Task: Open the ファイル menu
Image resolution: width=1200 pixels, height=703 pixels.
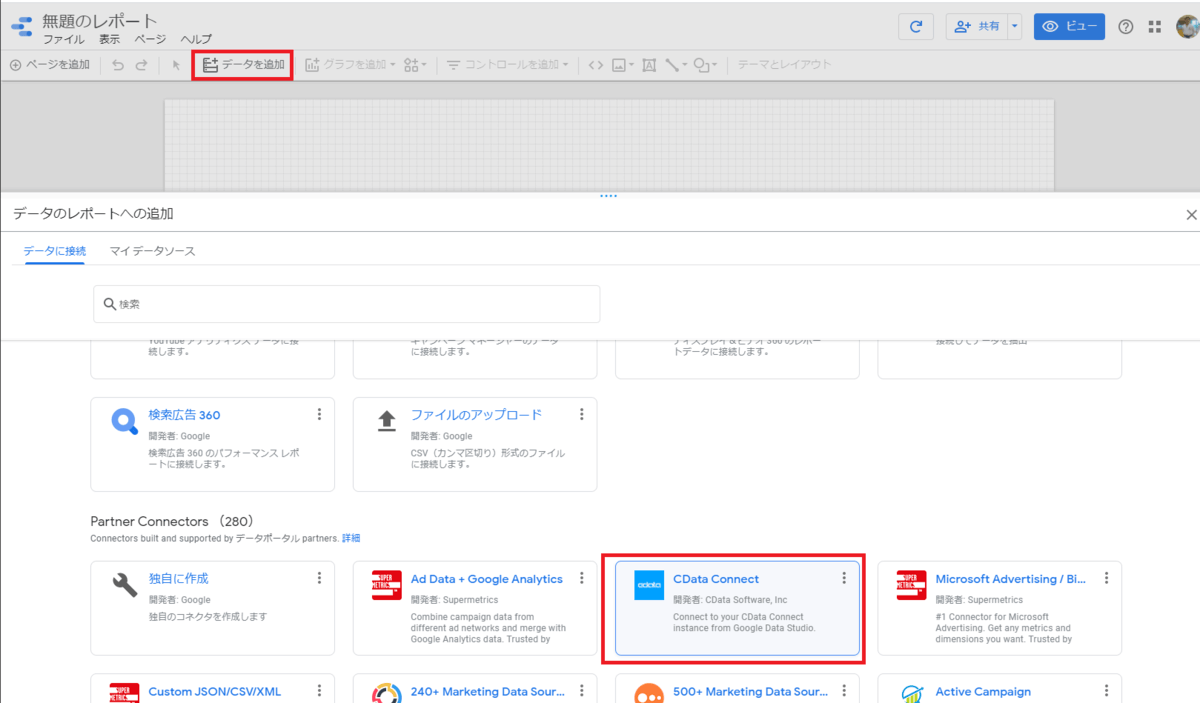Action: click(x=64, y=39)
